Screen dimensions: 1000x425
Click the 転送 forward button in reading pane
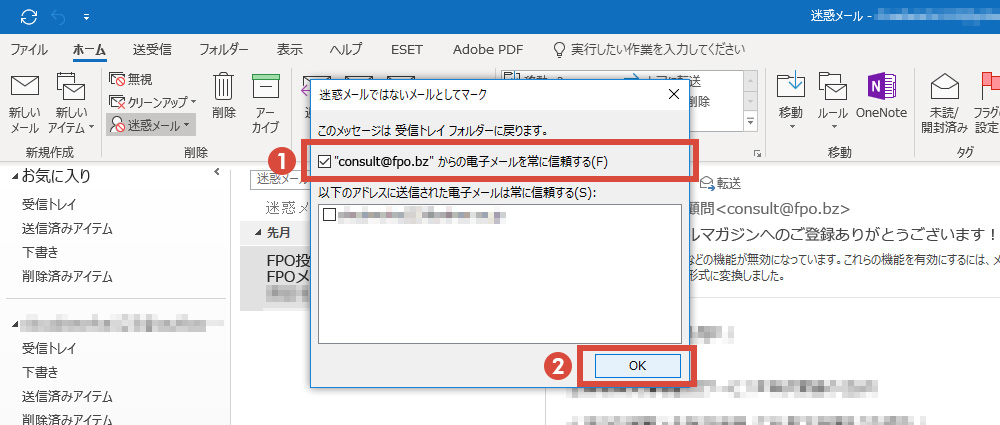coord(721,184)
